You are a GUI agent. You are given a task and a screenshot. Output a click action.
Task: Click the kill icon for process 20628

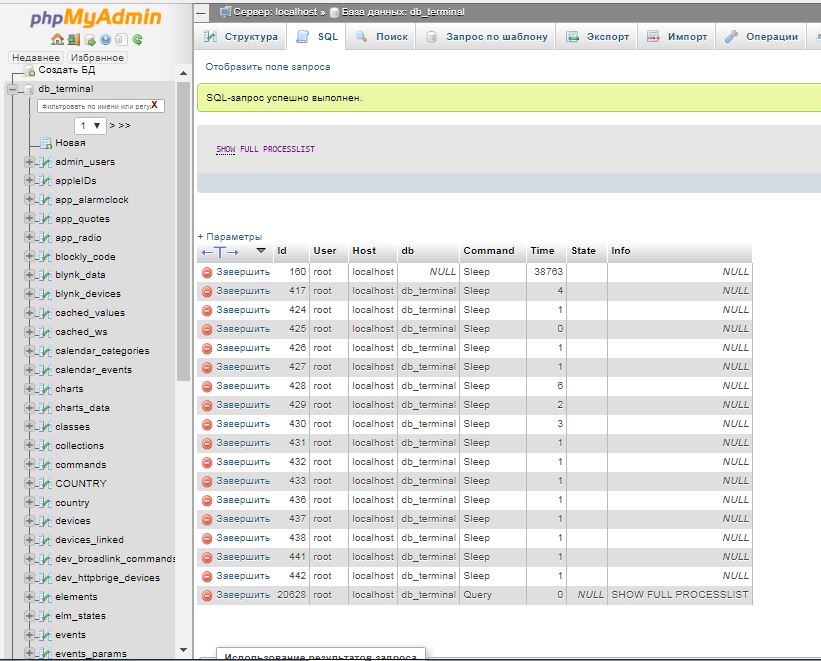[207, 595]
